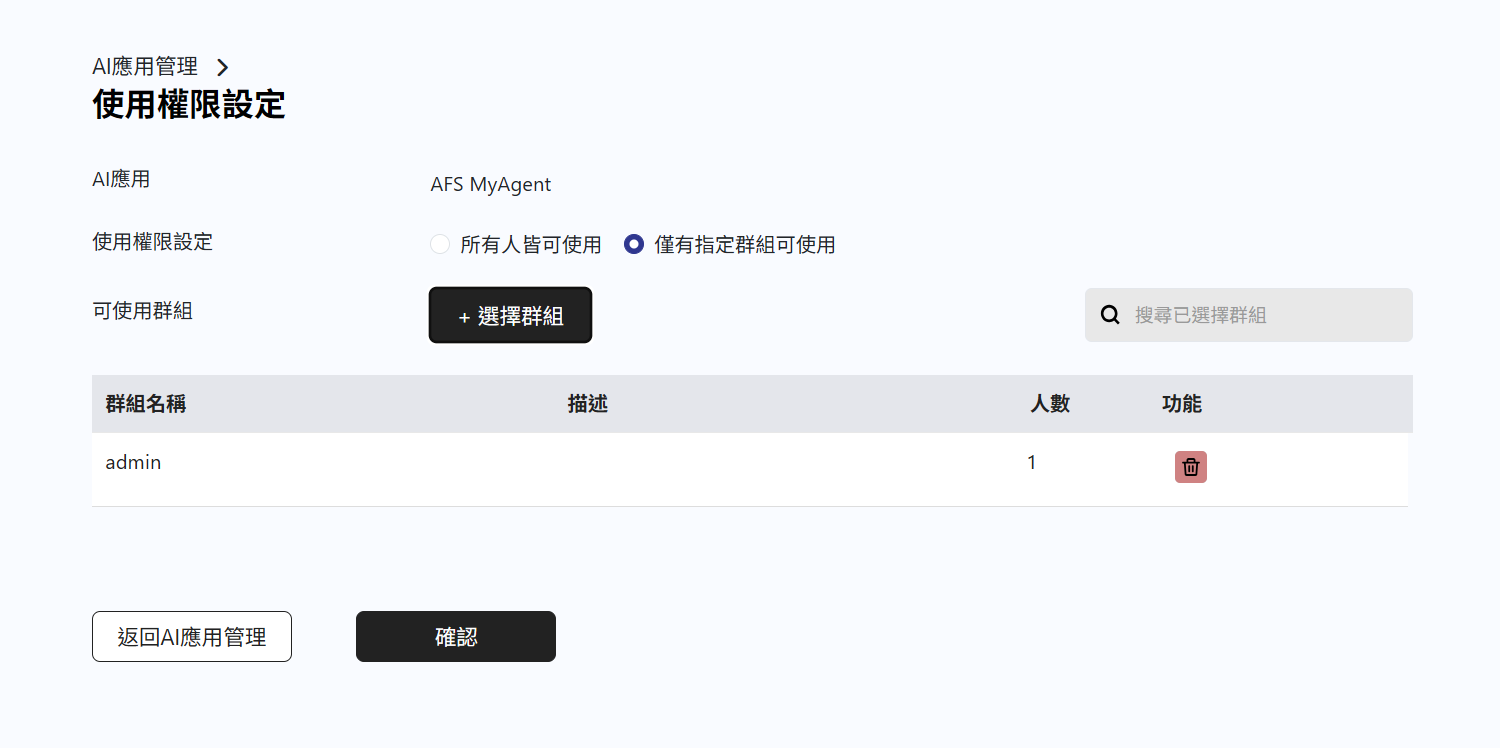Viewport: 1500px width, 748px height.
Task: Confirm settings with the 確認 button
Action: tap(456, 637)
